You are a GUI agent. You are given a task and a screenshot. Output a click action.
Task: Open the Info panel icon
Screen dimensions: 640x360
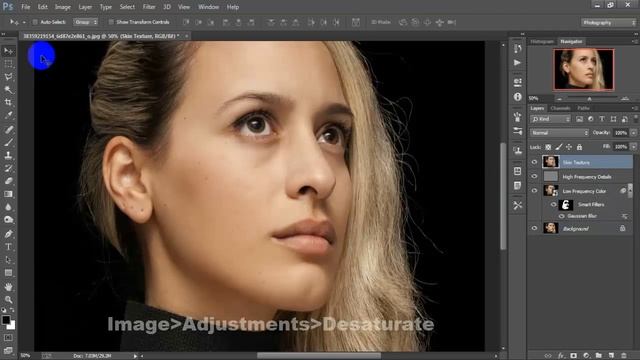[x=518, y=97]
